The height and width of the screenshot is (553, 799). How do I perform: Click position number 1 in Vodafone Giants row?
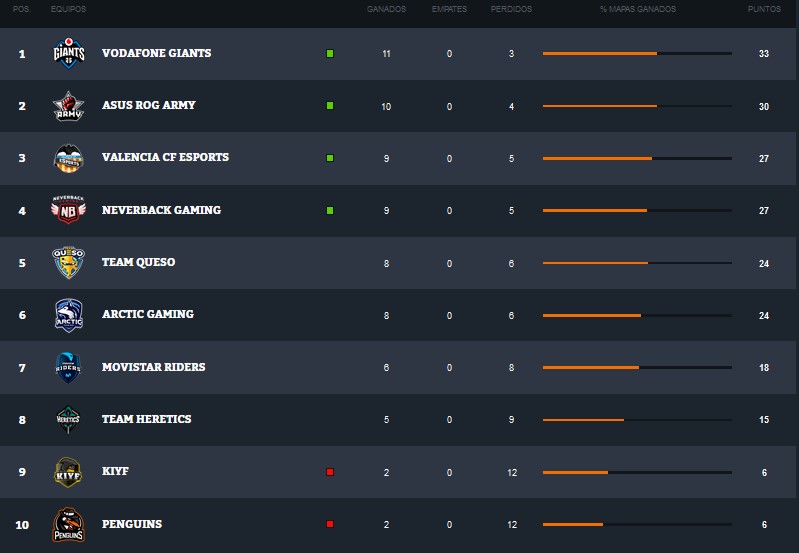[22, 54]
